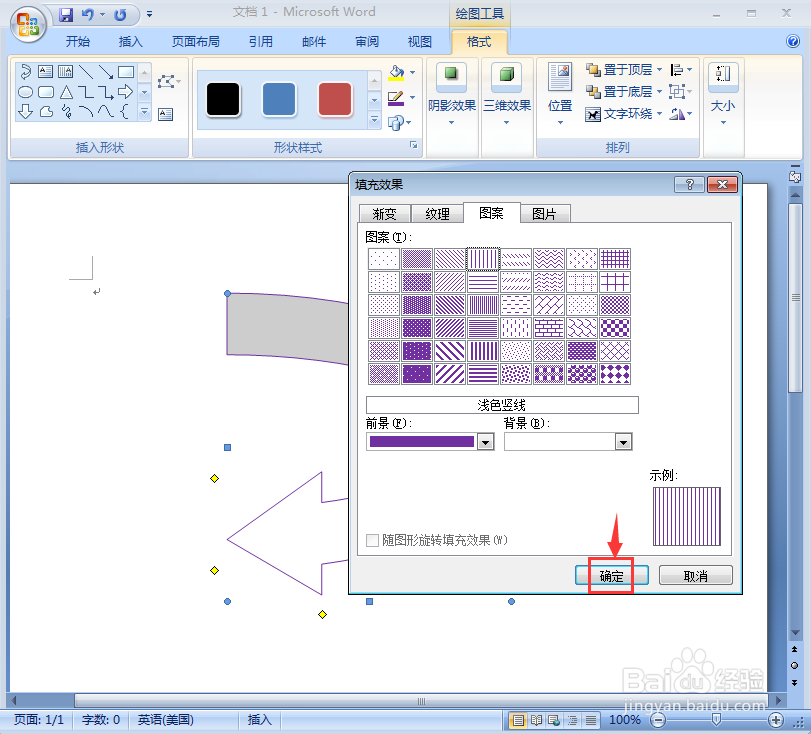
Task: Switch to Web Layout view
Action: pyautogui.click(x=554, y=720)
